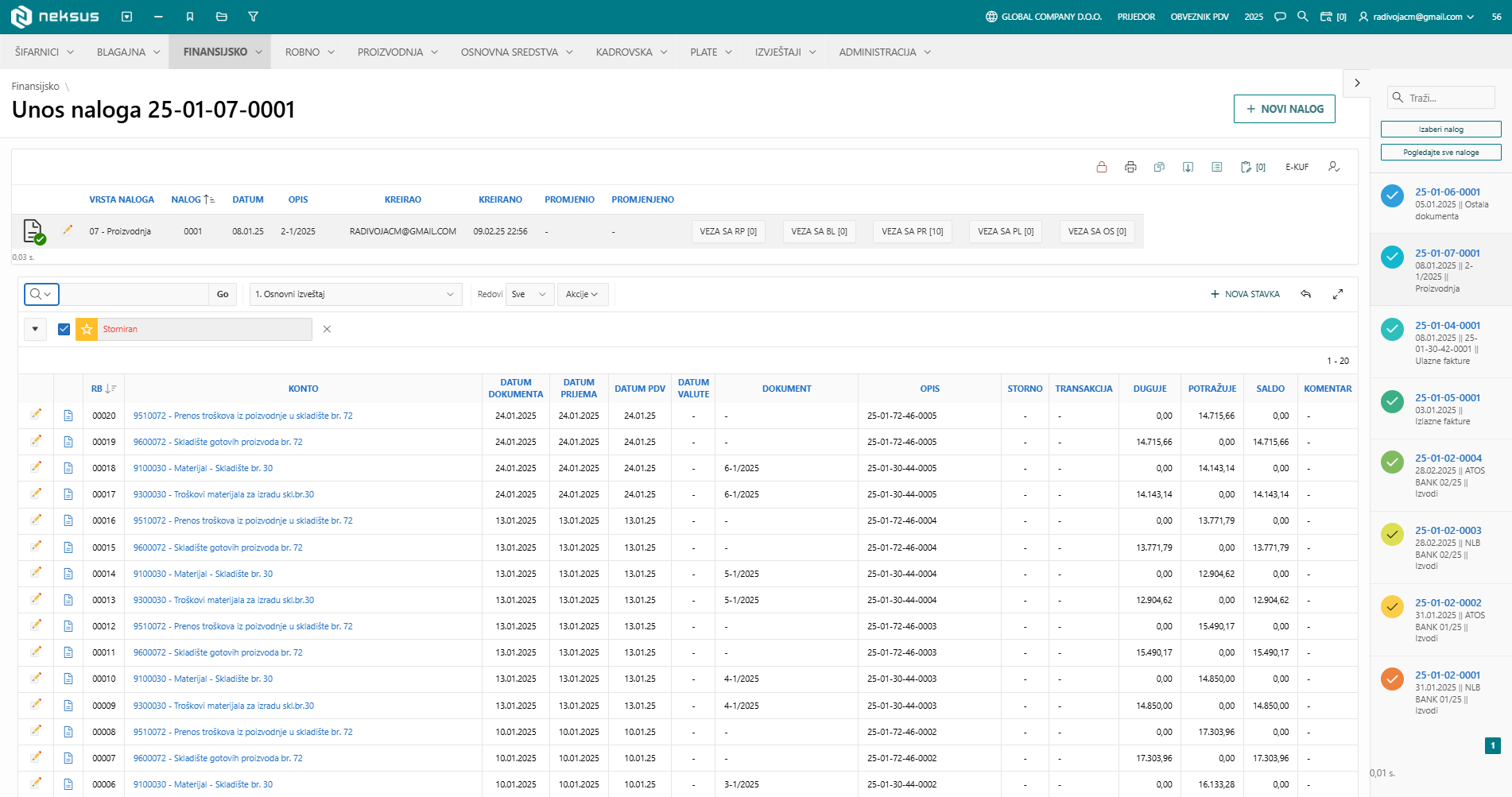Open the IZVJEŠTAJI menu
Viewport: 1512px width, 797px height.
click(x=785, y=52)
